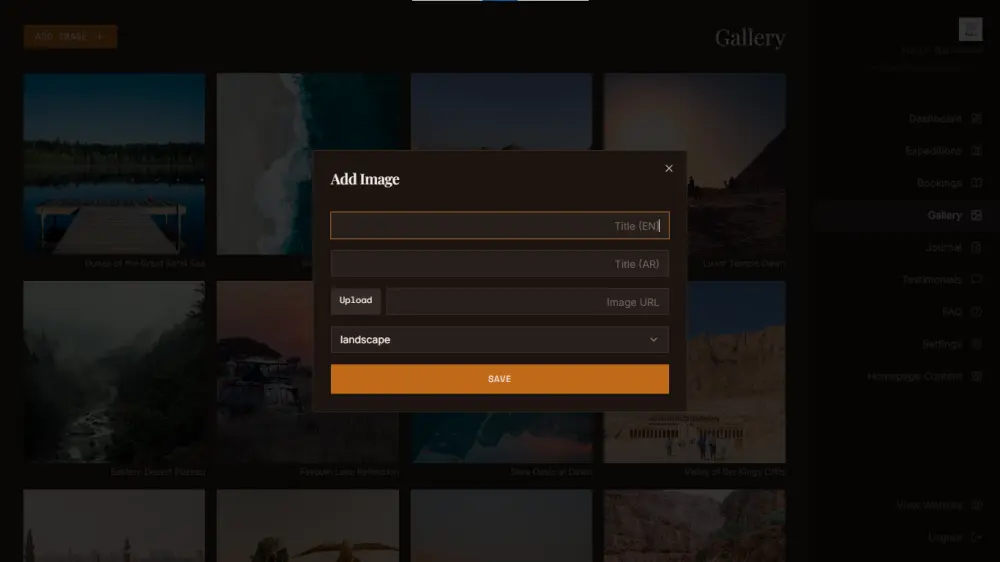Select the Dunes of the Great Sand Sea thumbnail
The height and width of the screenshot is (562, 1000).
tap(114, 164)
